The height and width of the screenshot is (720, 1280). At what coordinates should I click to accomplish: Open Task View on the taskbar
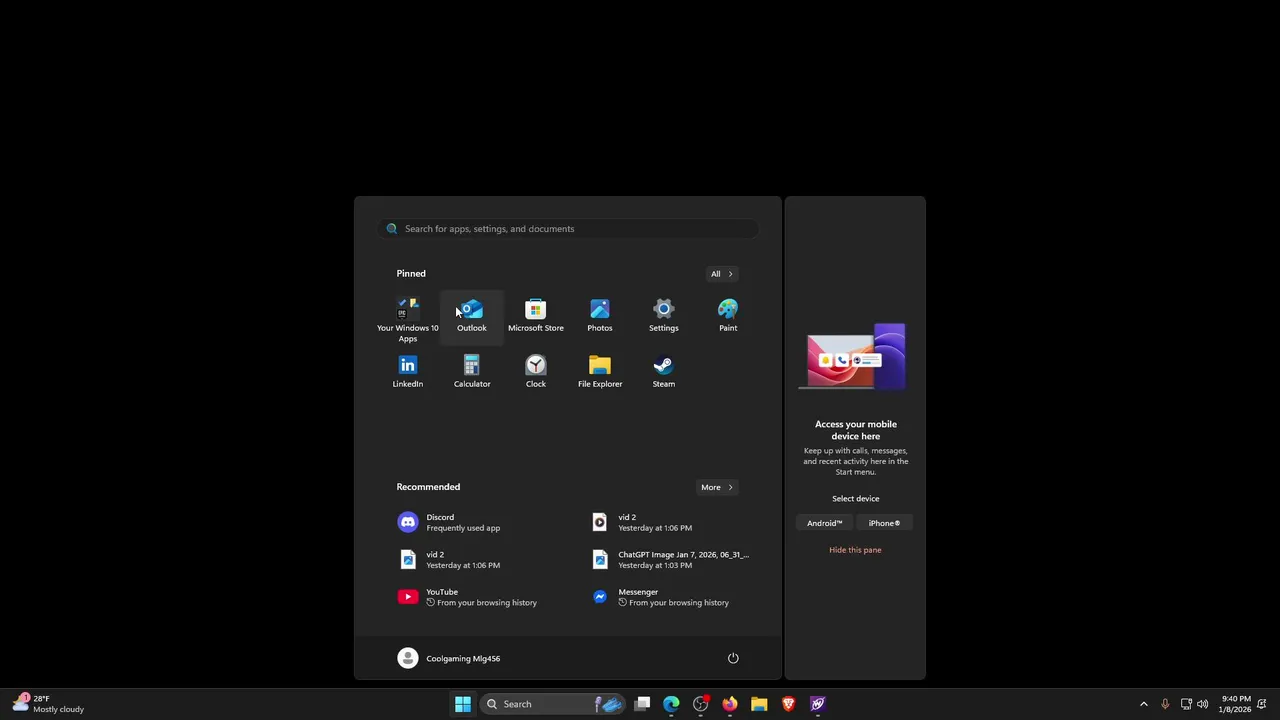click(x=642, y=704)
